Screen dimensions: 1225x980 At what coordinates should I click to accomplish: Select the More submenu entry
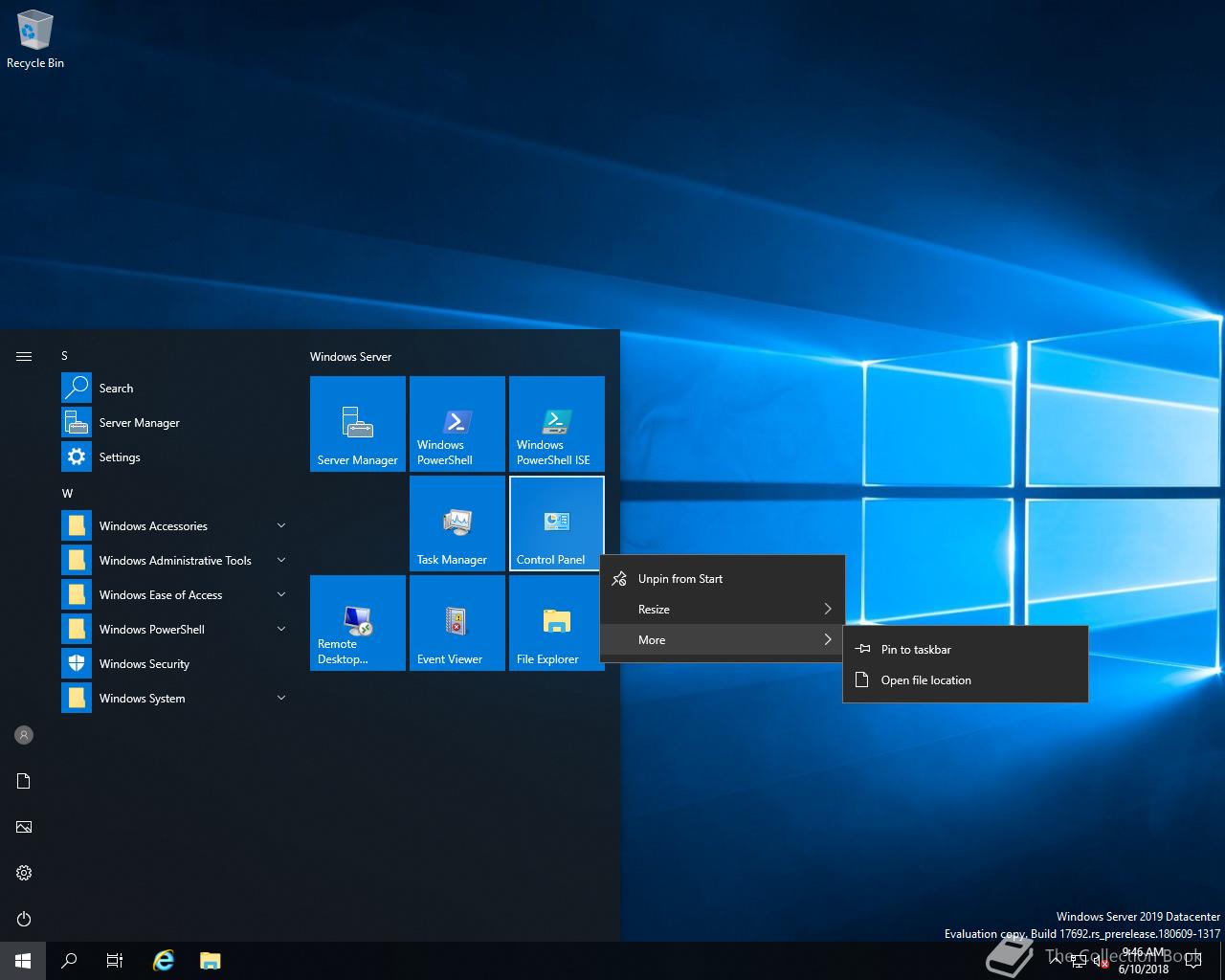[x=723, y=640]
